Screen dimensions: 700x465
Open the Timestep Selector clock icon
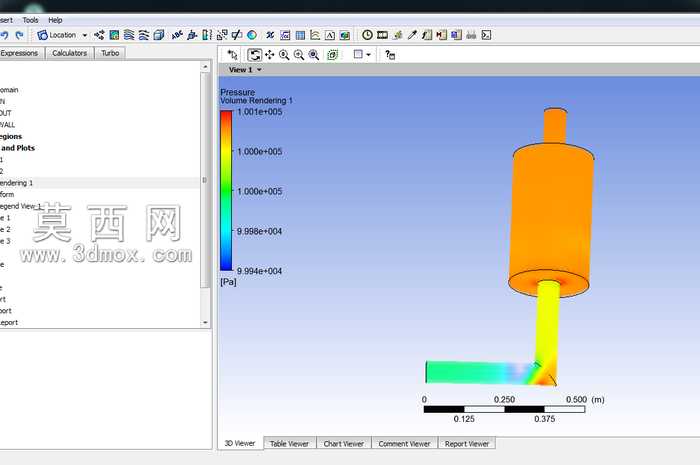click(x=367, y=35)
